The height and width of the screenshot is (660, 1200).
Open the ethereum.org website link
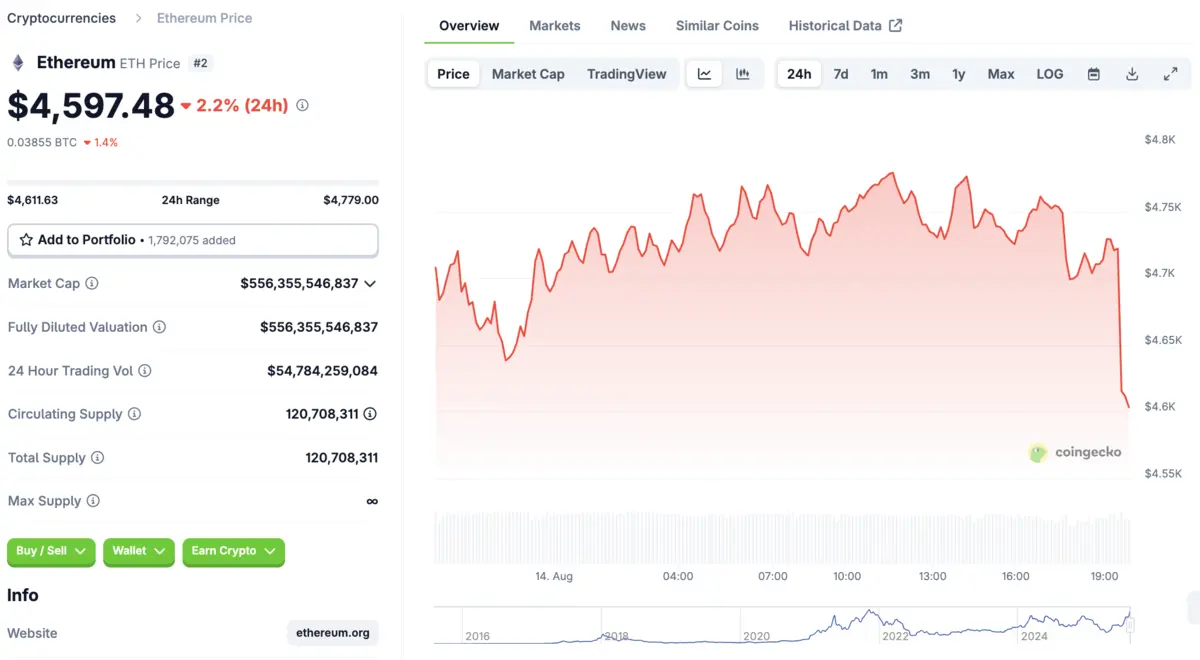point(333,633)
